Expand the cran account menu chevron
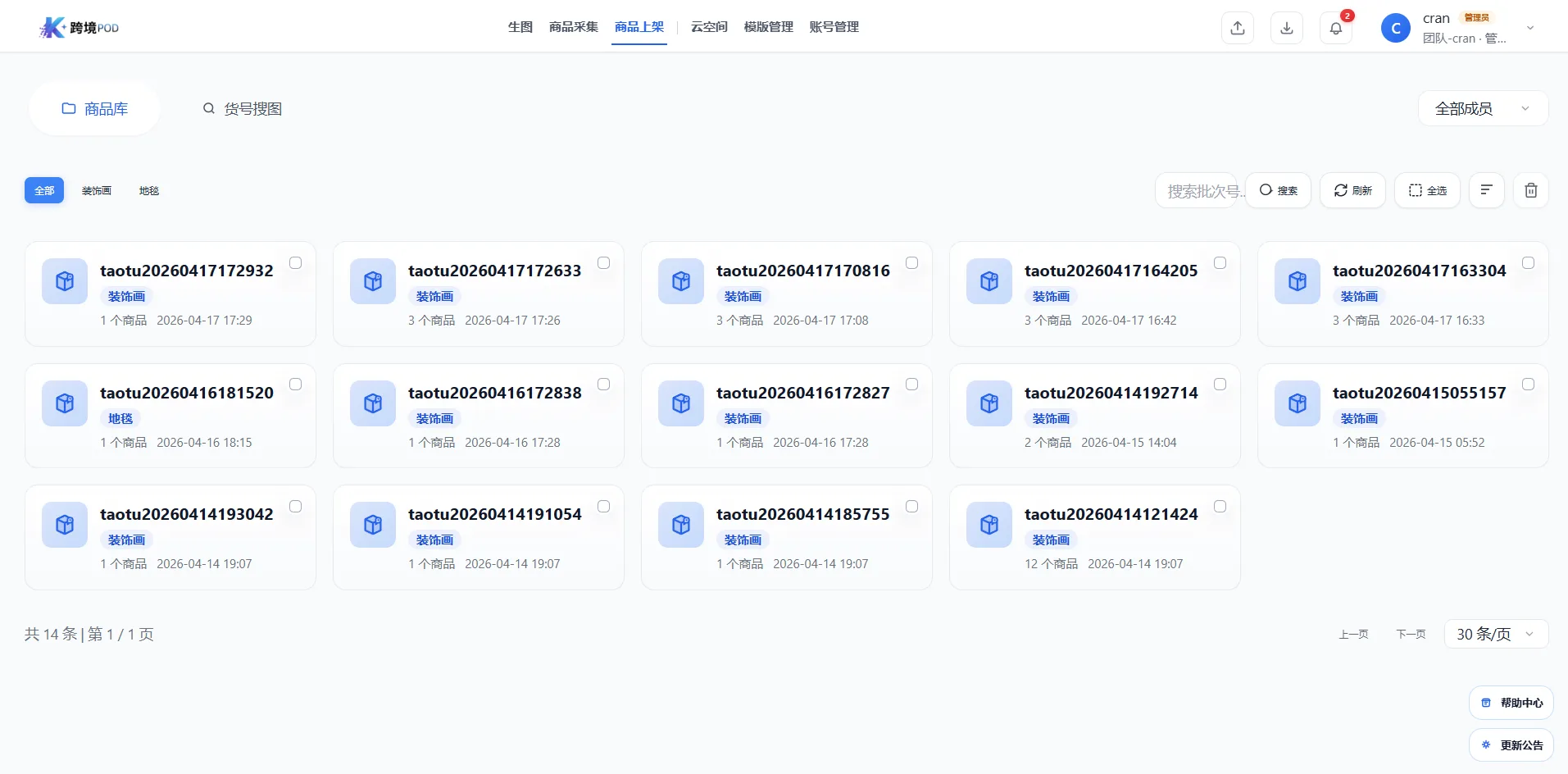The width and height of the screenshot is (1568, 774). click(1529, 28)
